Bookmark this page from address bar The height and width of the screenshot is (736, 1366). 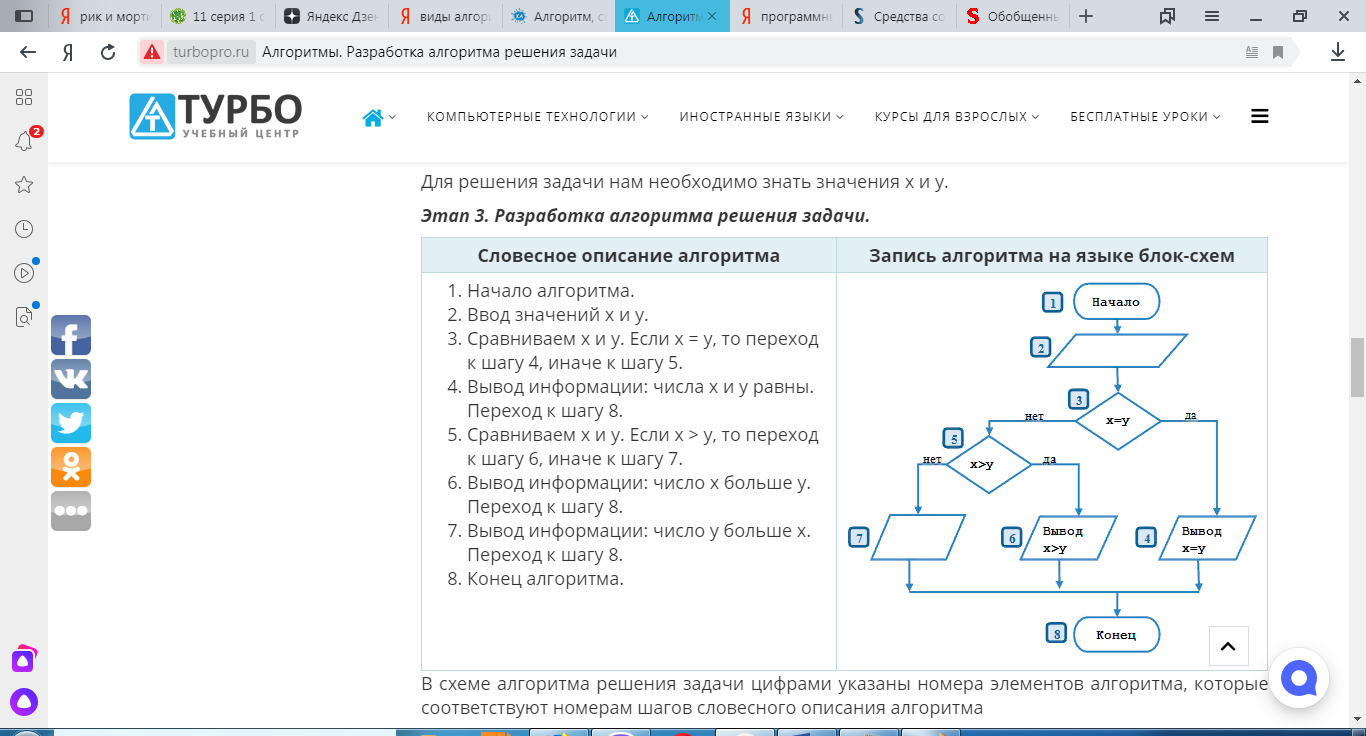point(1278,52)
